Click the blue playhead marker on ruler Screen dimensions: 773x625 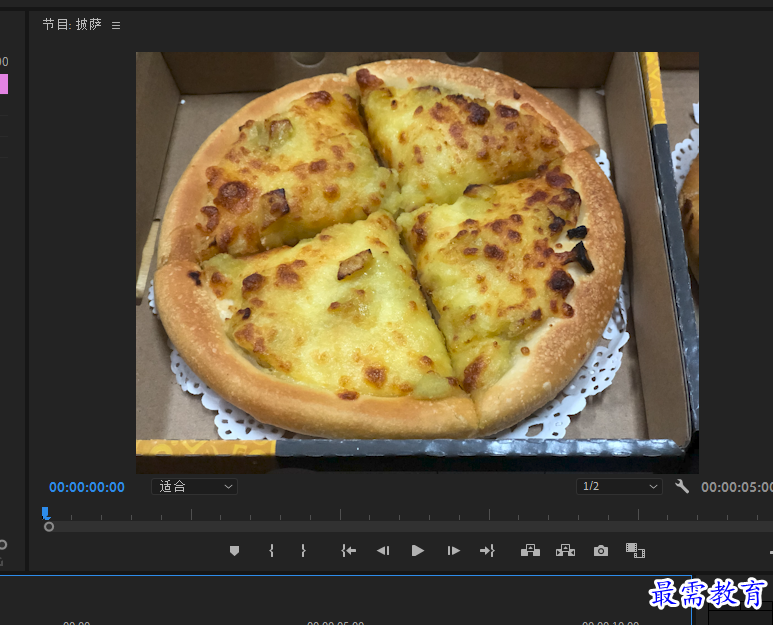(x=45, y=514)
